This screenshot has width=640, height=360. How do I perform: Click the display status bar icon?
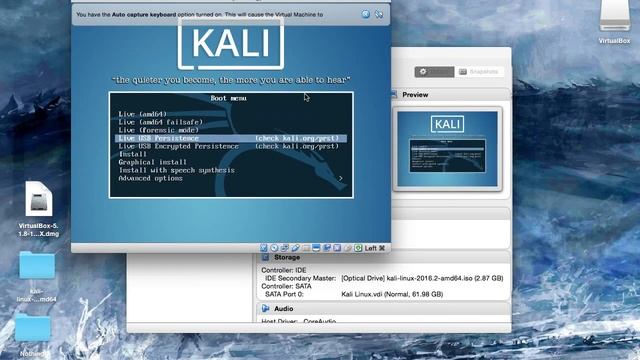316,248
